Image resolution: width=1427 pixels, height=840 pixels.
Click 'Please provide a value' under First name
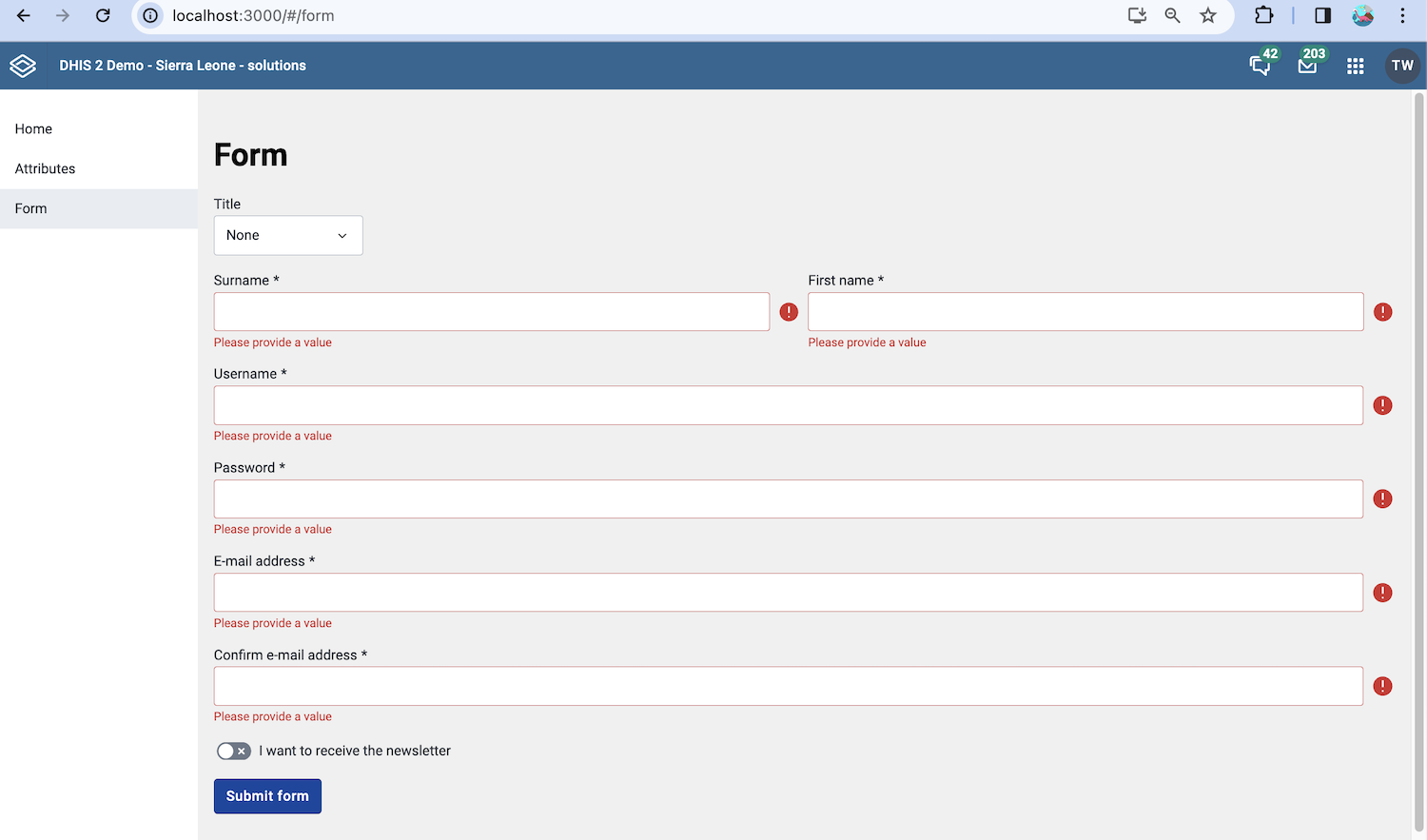(867, 342)
